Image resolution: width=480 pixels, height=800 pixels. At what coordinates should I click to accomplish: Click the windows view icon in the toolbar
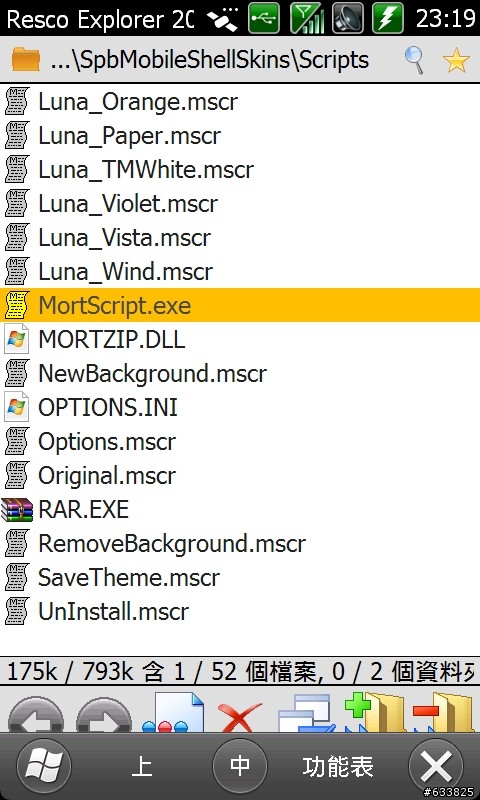(307, 713)
